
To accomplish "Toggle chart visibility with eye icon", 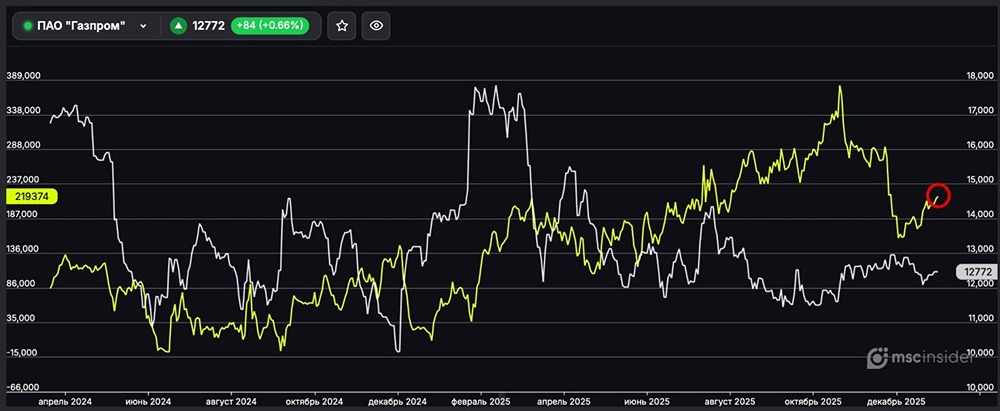I will 376,26.
